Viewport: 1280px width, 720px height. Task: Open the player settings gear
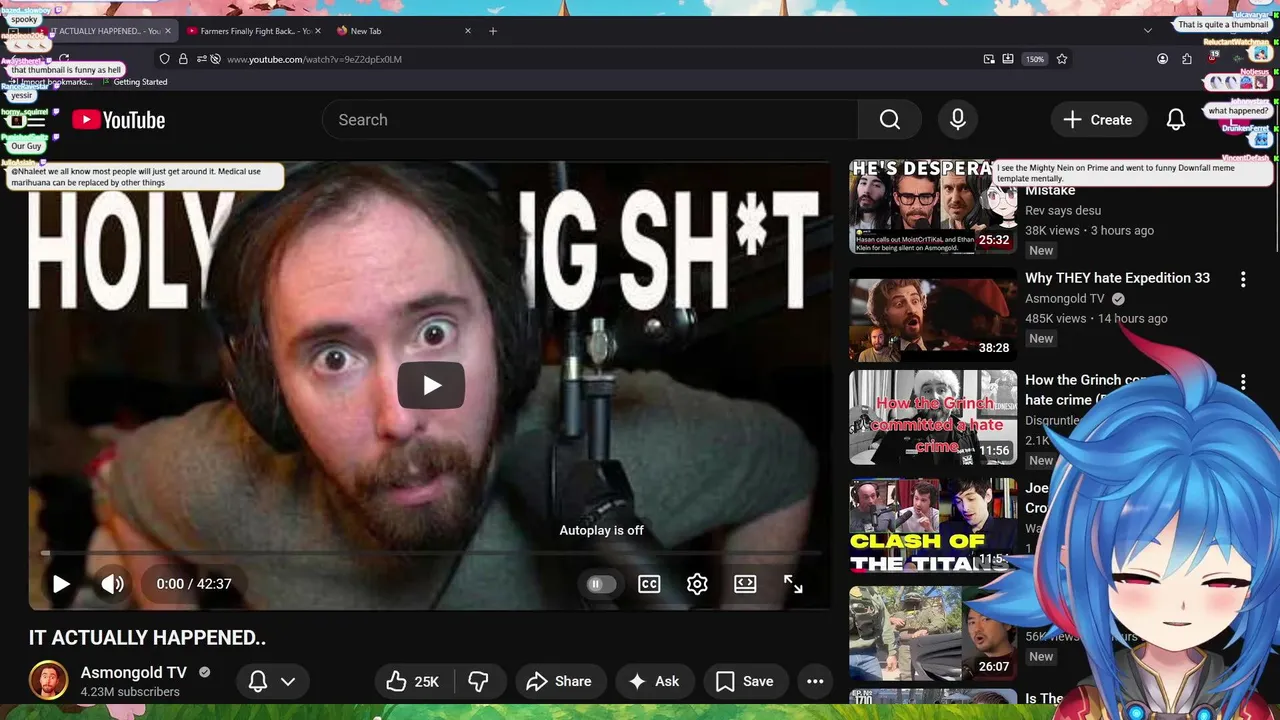click(x=697, y=584)
